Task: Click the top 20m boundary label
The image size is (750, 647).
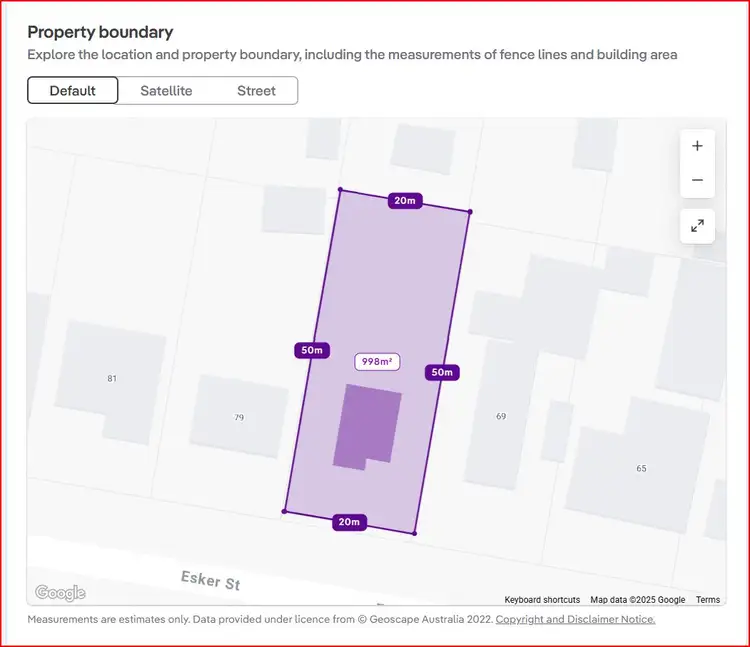Action: pyautogui.click(x=405, y=200)
